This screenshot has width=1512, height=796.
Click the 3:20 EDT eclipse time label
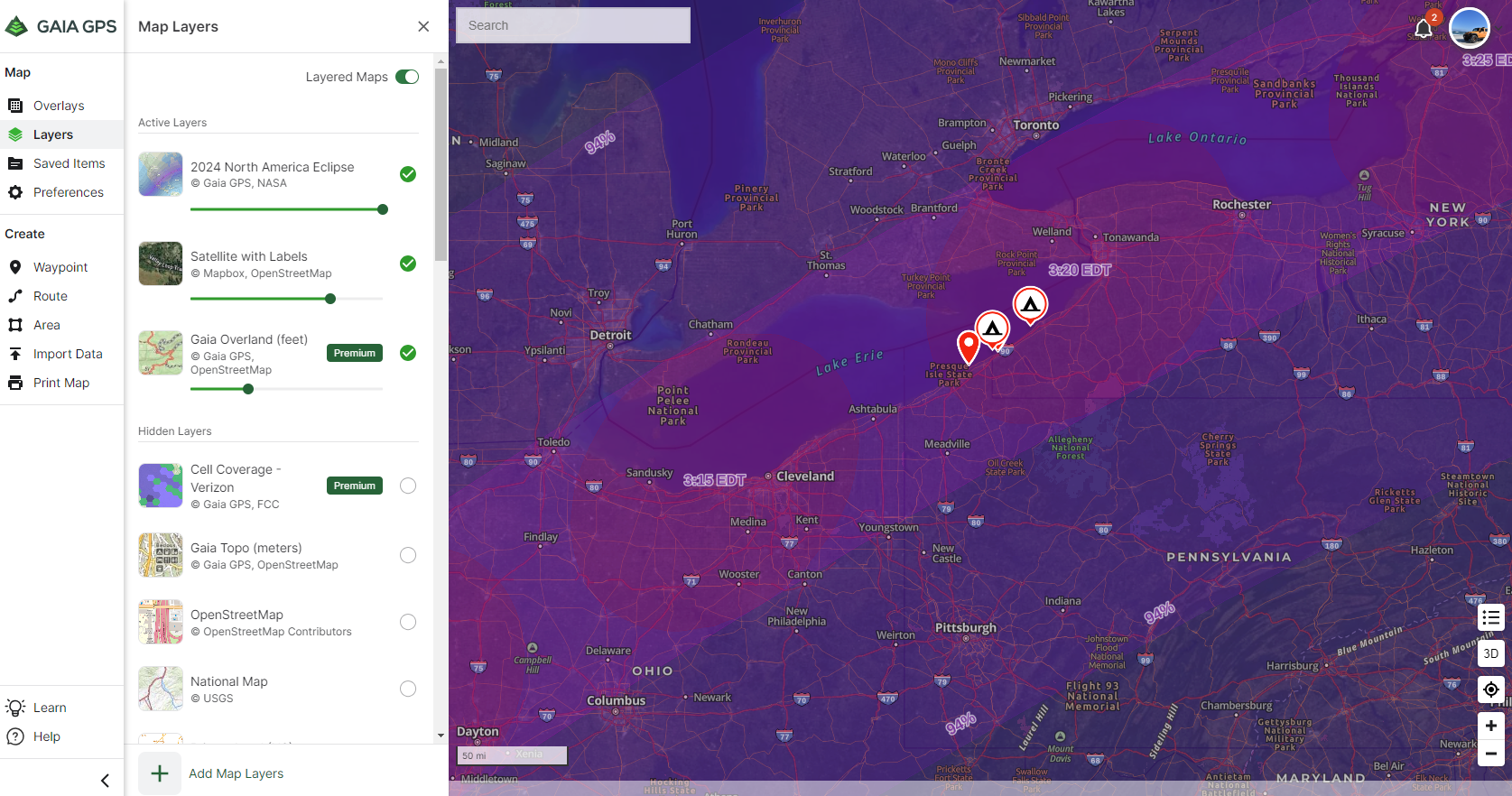click(x=1080, y=270)
